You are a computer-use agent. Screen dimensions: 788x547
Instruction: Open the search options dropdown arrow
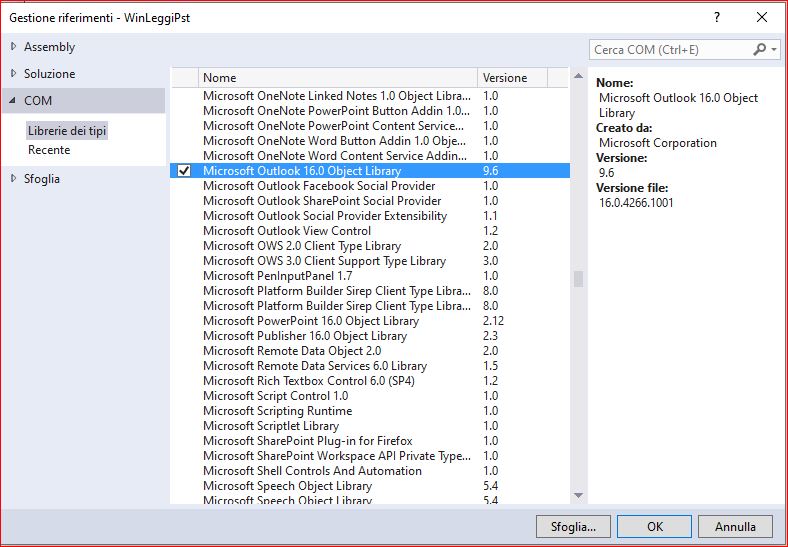tap(774, 50)
